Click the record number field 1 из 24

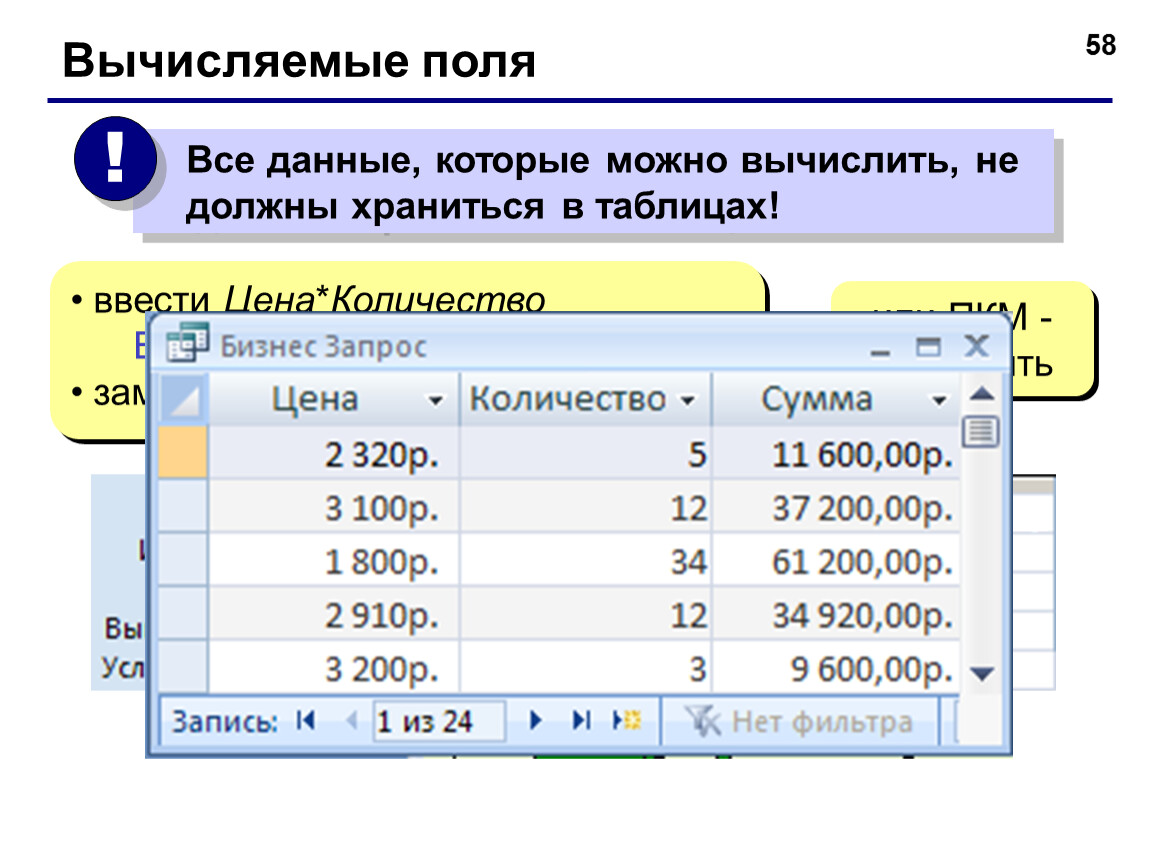click(x=439, y=722)
